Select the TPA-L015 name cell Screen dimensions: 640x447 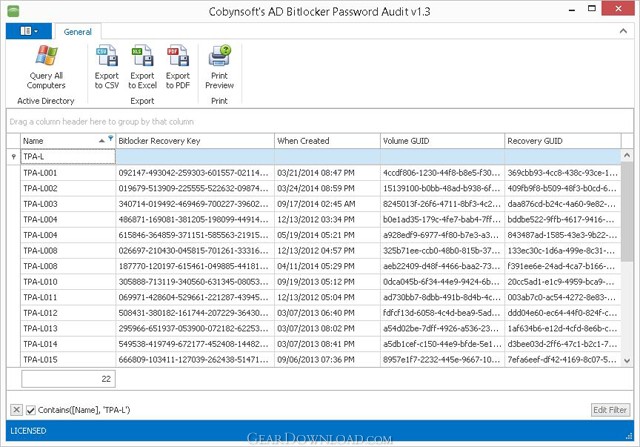[68, 359]
